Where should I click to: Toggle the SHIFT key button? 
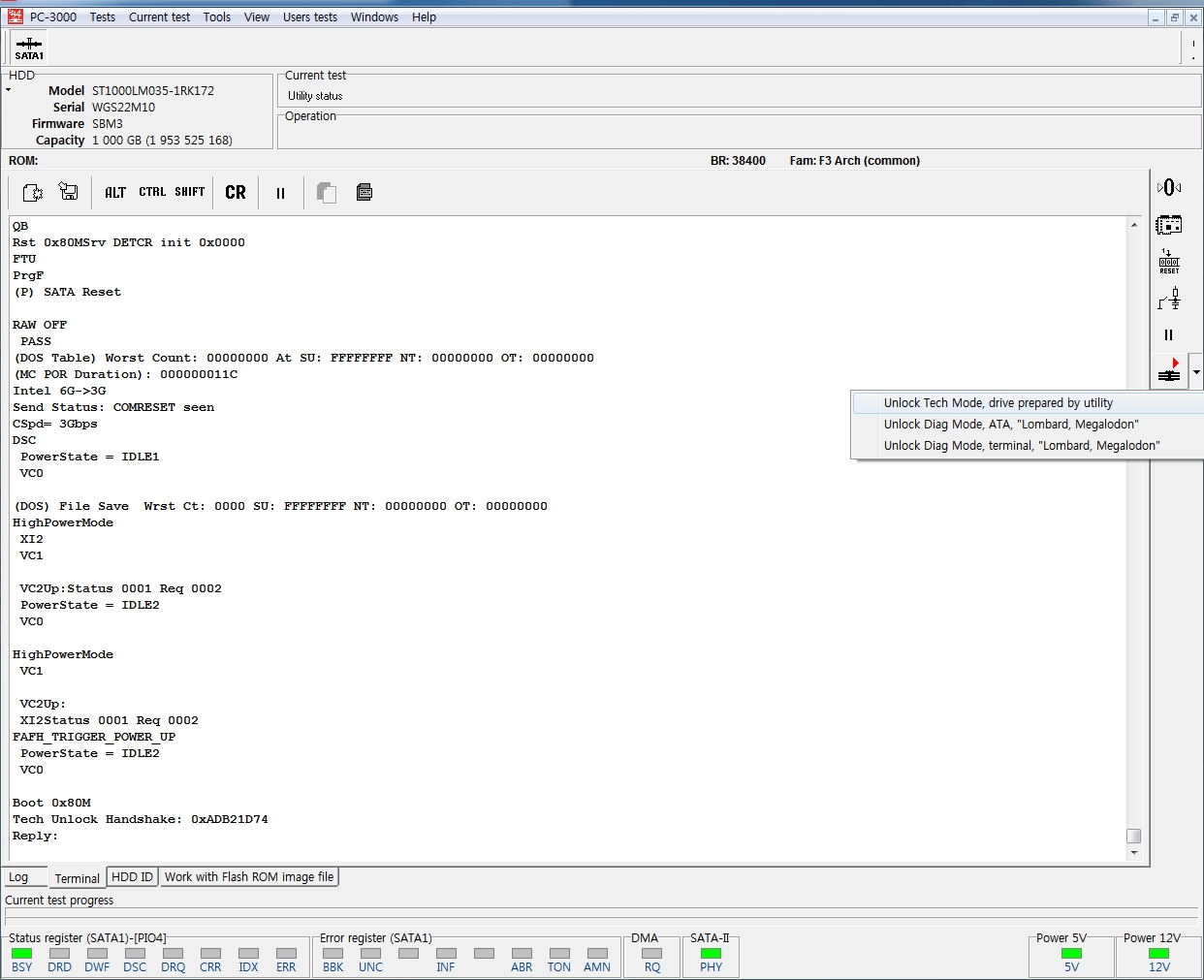pyautogui.click(x=190, y=192)
